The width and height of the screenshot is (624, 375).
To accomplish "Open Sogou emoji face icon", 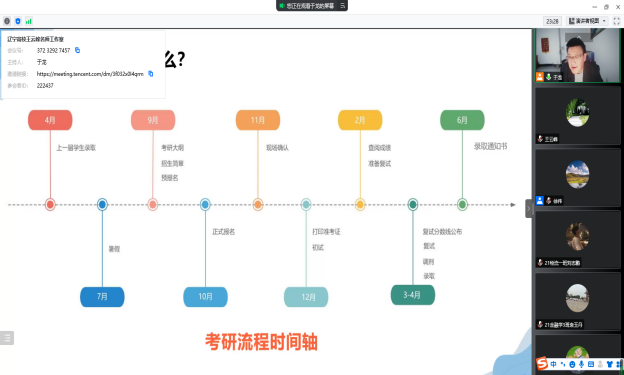I will coord(572,364).
